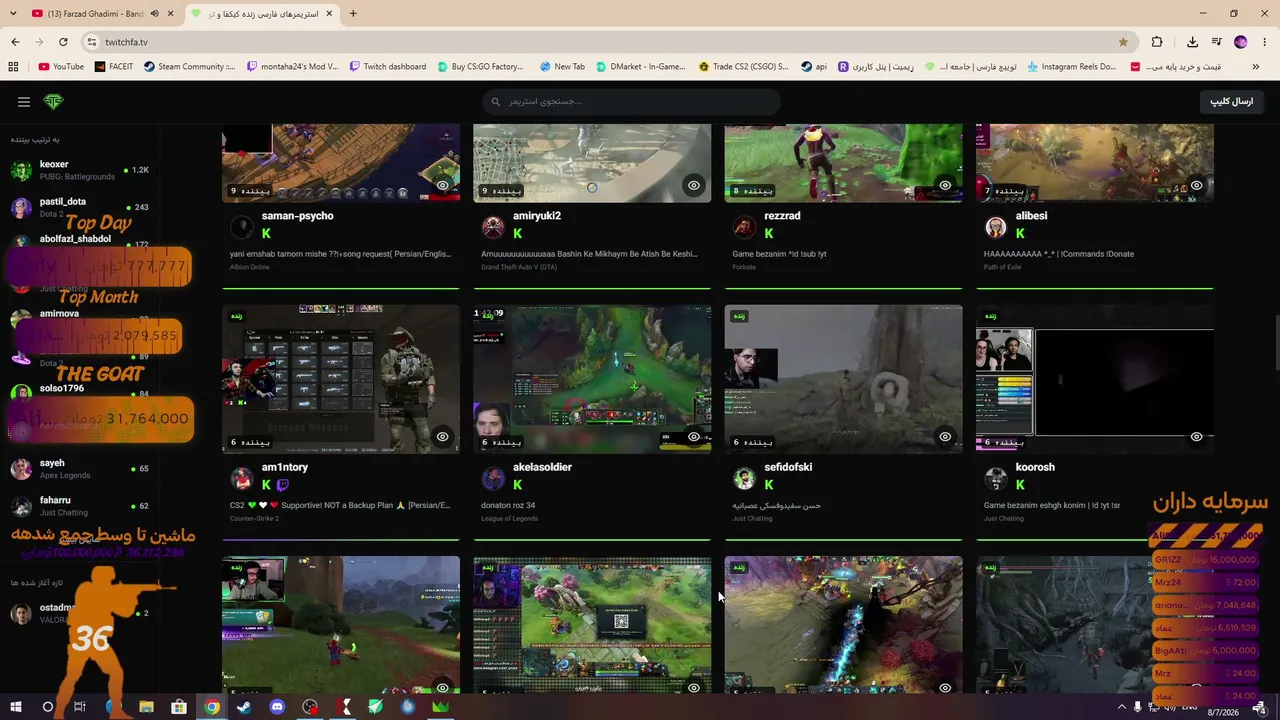Click the Kick icon under alibesi
Screen dimensions: 1280x720
click(x=1020, y=233)
